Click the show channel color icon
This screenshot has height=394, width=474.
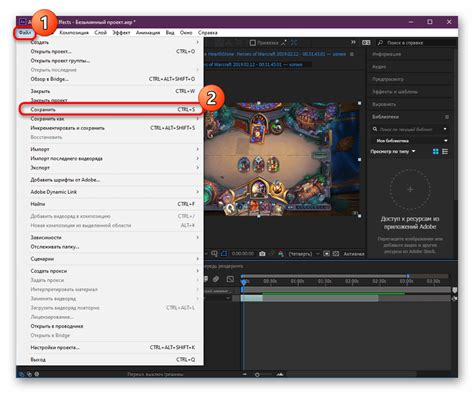[x=281, y=254]
